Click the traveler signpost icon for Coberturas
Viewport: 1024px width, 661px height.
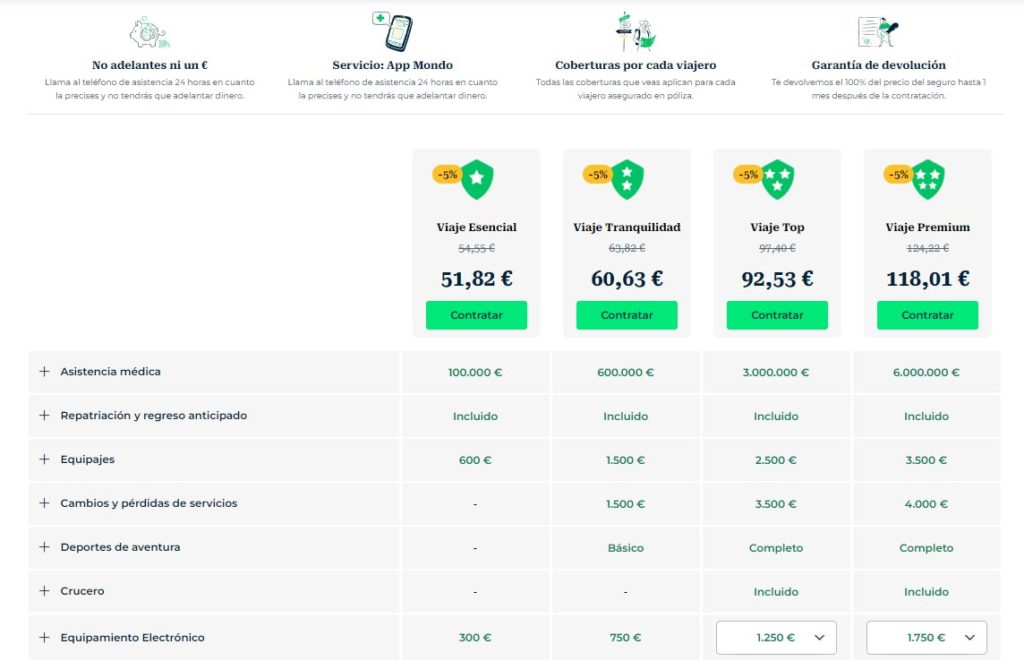click(635, 31)
